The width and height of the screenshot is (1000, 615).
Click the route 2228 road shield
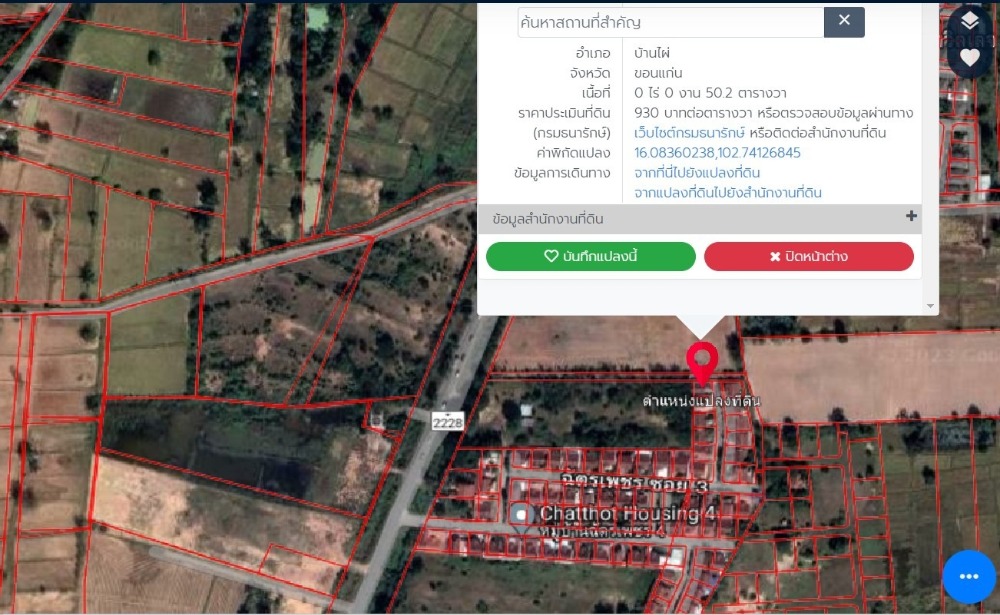pyautogui.click(x=448, y=422)
